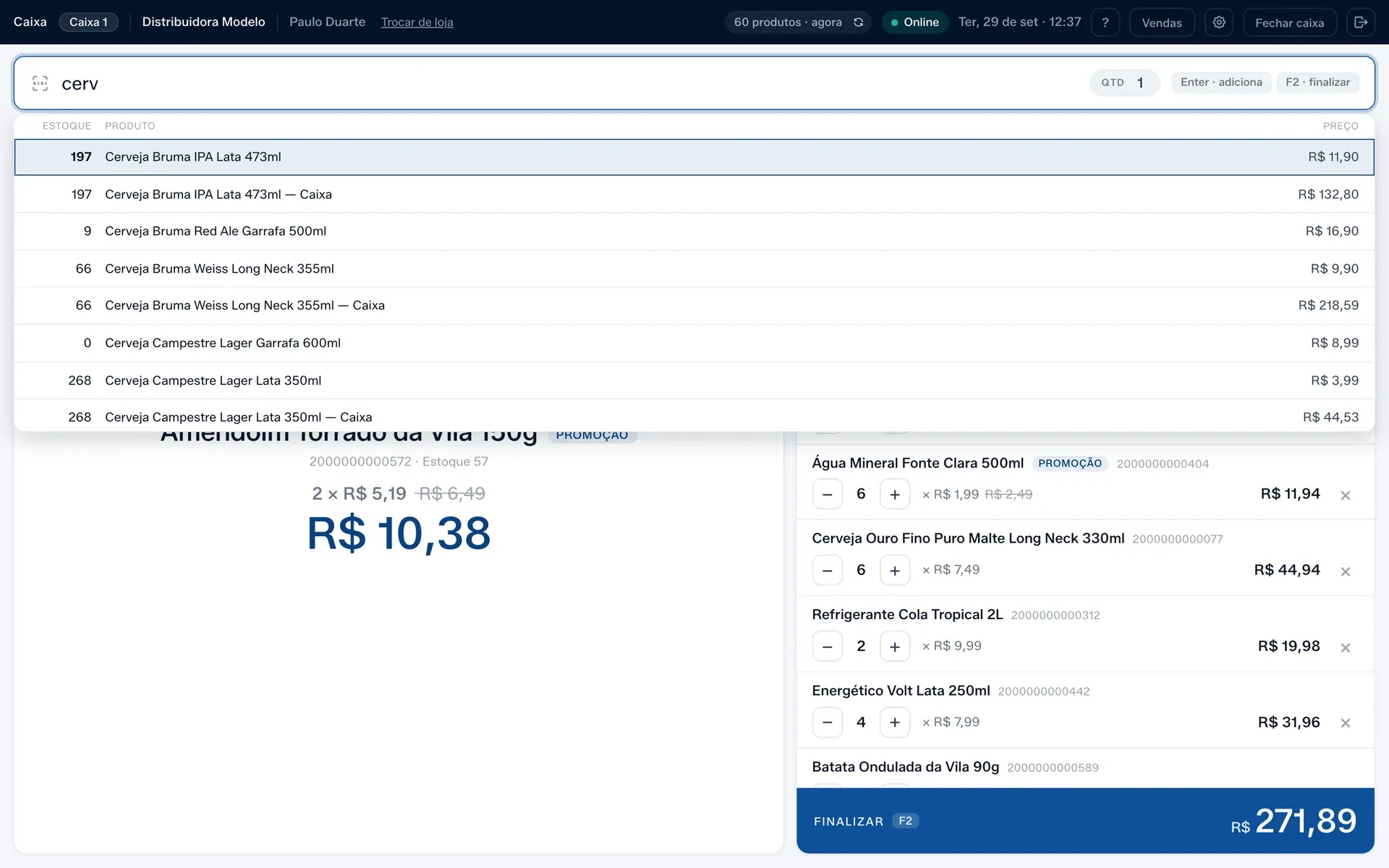Click the Online status indicator
Screen dimensions: 1389x868
pos(914,22)
